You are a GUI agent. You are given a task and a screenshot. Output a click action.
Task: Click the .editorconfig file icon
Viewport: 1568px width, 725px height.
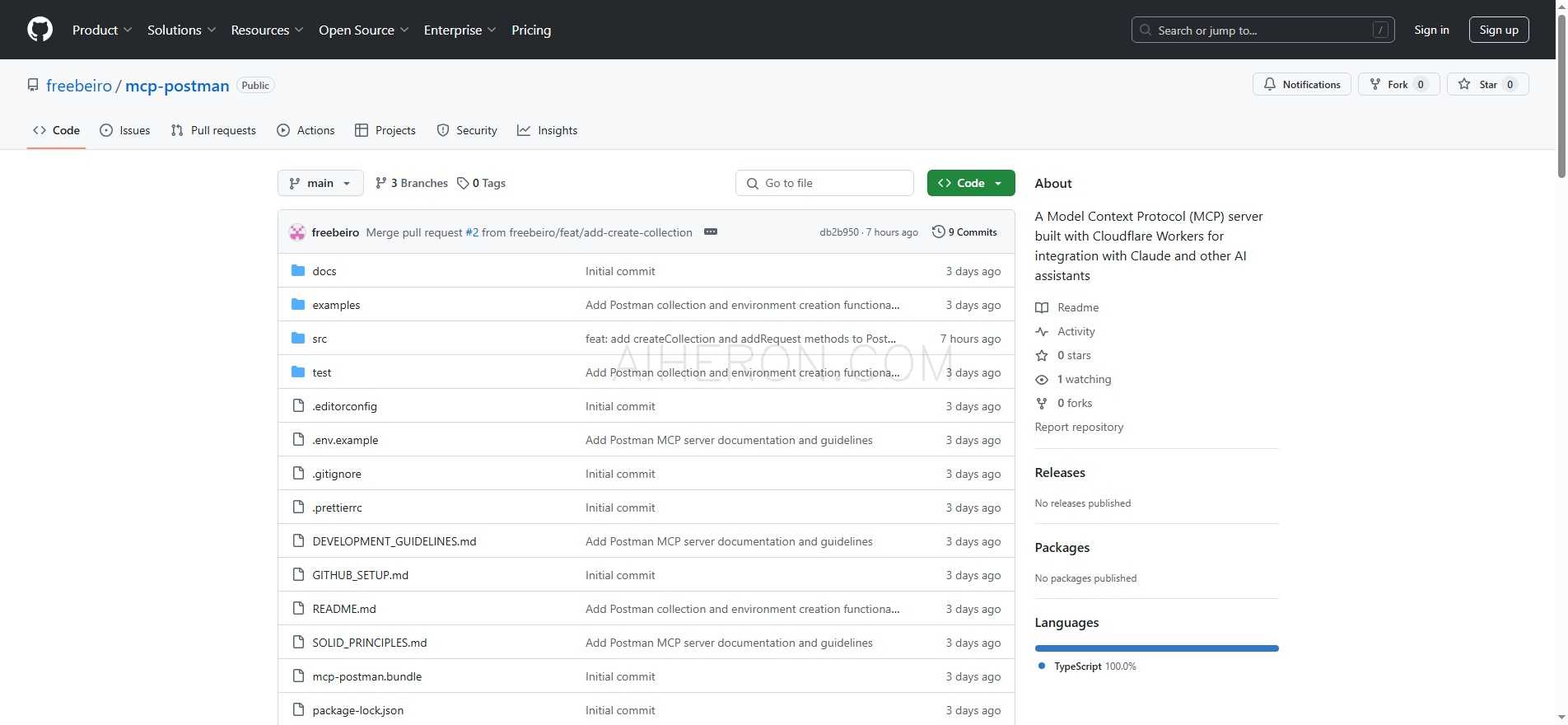coord(298,405)
